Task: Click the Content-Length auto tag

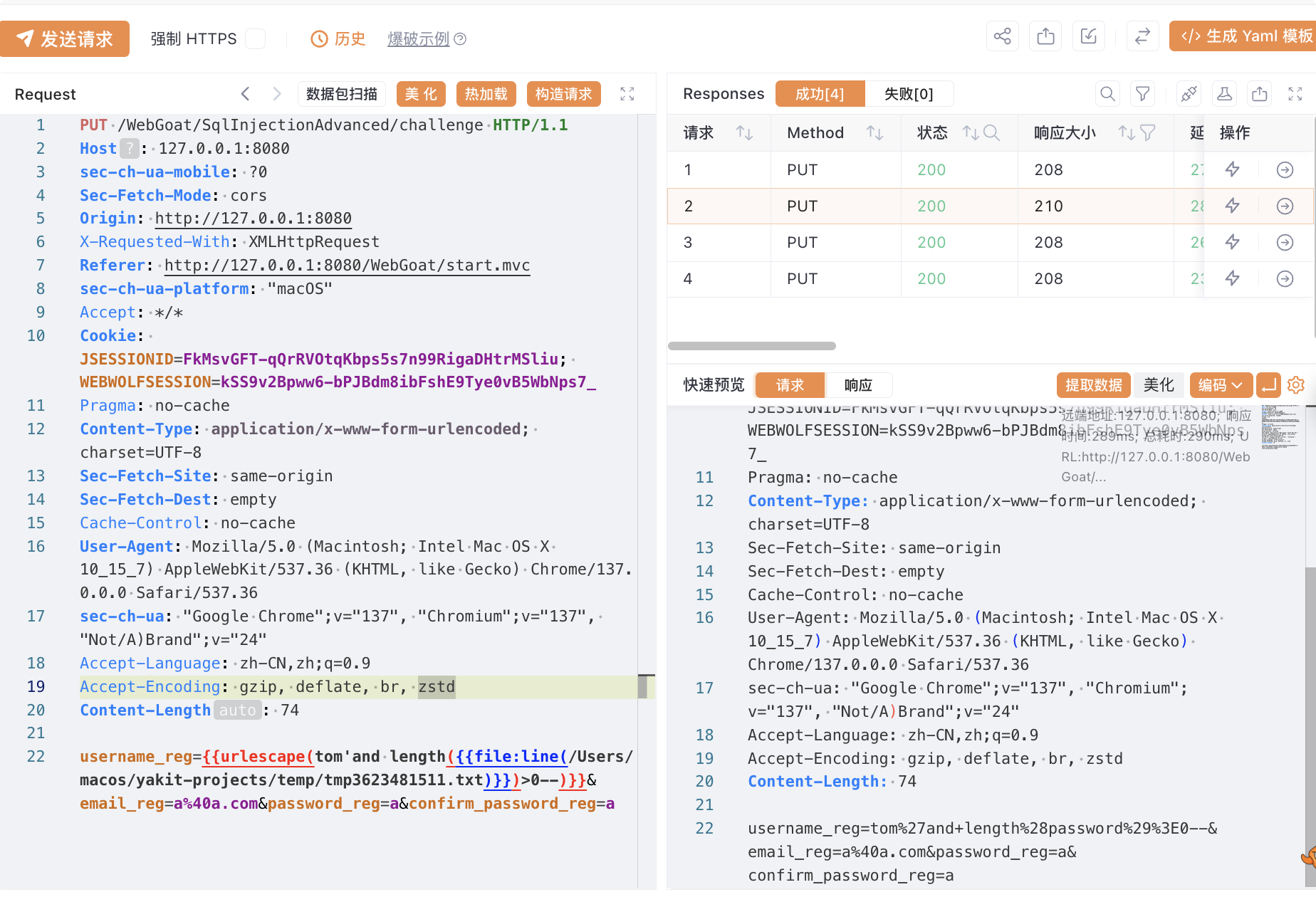Action: pos(237,710)
